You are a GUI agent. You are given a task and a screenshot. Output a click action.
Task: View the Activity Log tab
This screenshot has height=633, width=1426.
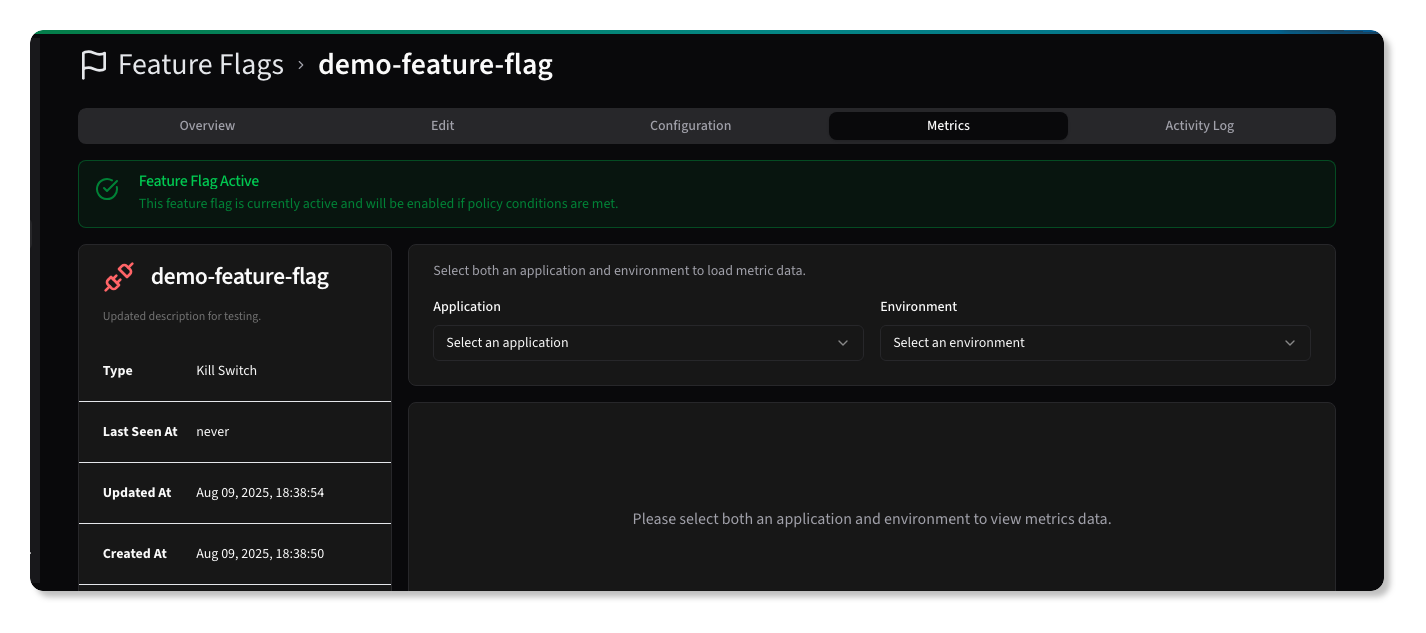coord(1199,125)
